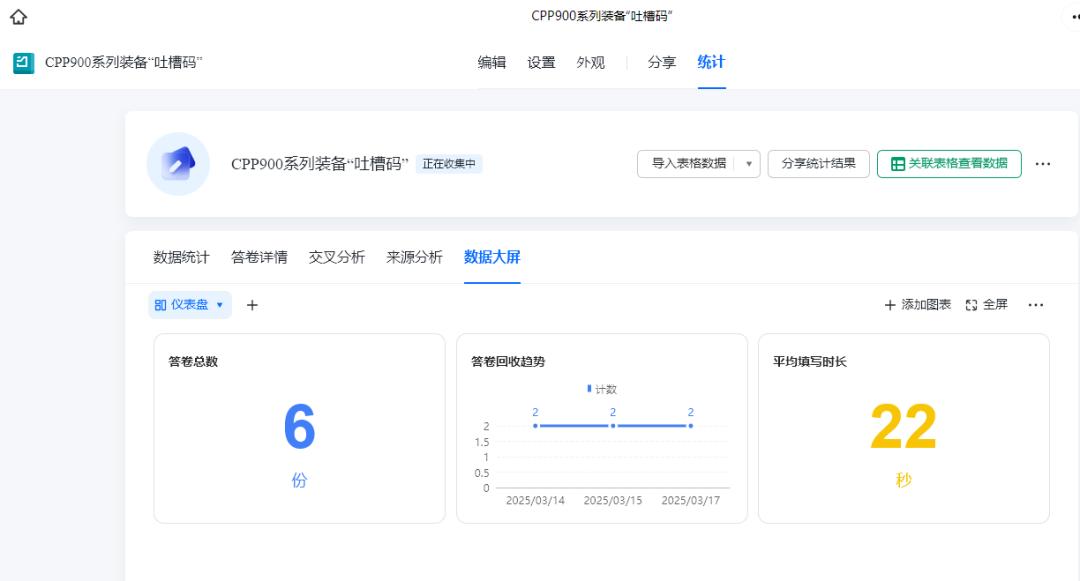The width and height of the screenshot is (1080, 581).
Task: Click 添加图表 to add a chart
Action: pyautogui.click(x=917, y=305)
